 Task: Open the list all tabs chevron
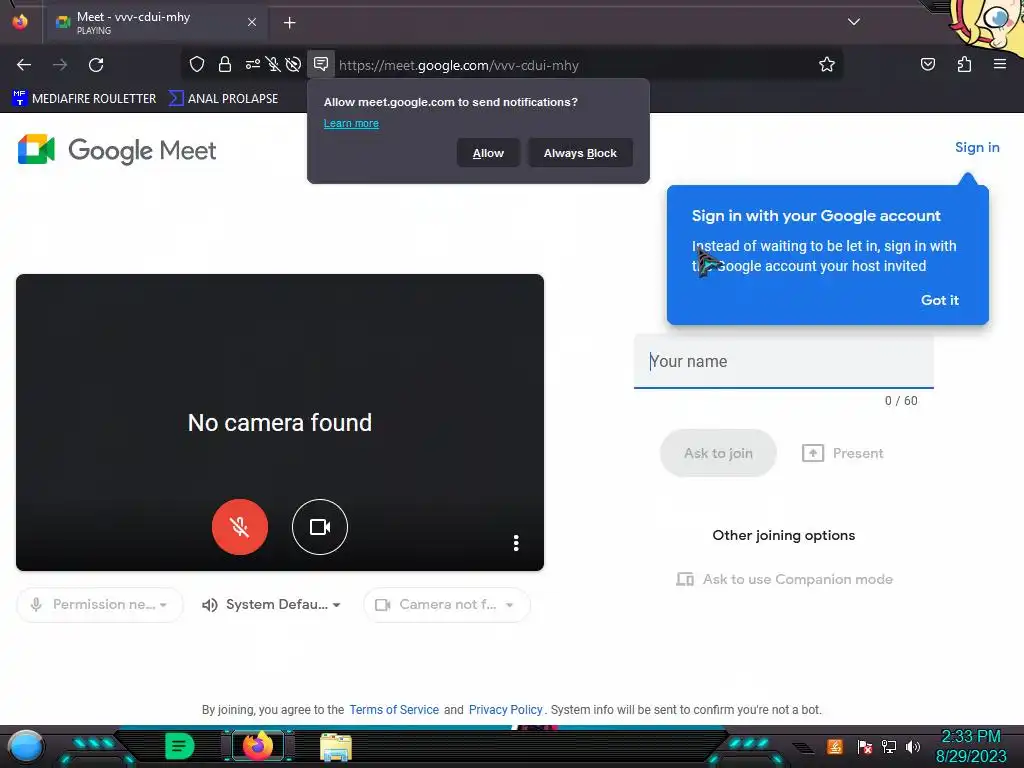coord(854,22)
